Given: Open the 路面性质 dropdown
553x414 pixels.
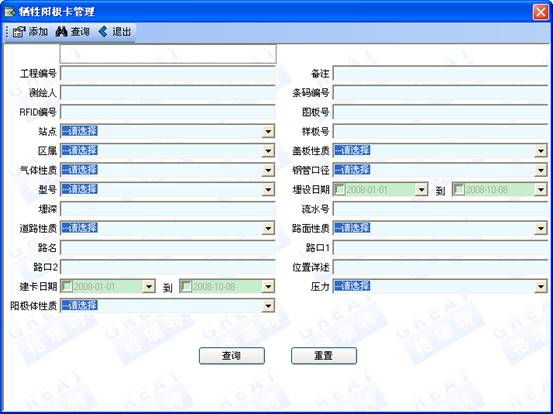Looking at the screenshot, I should 541,228.
